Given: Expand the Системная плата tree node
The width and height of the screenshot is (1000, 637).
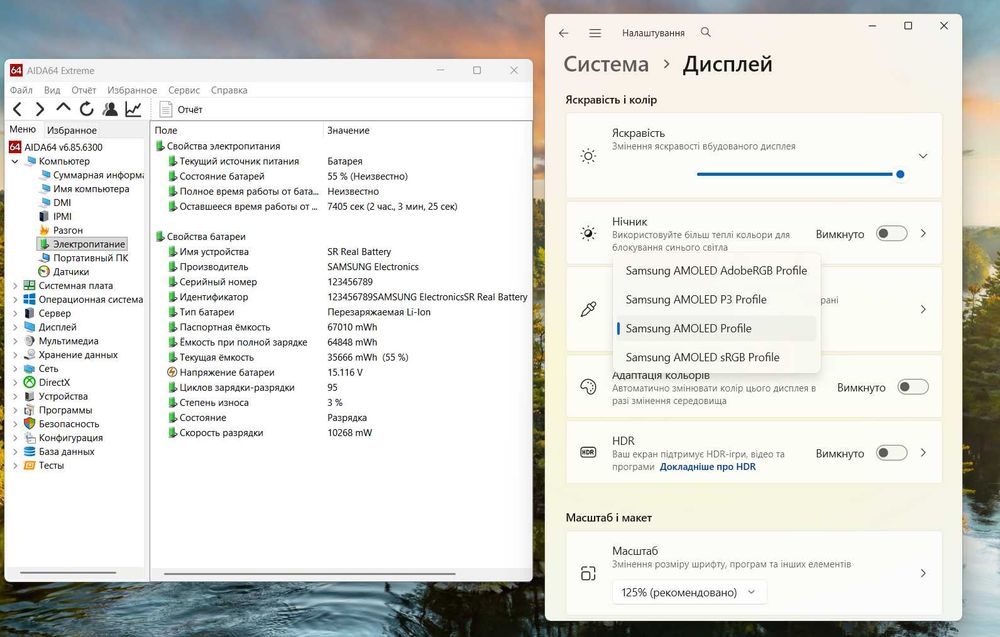Looking at the screenshot, I should (15, 286).
